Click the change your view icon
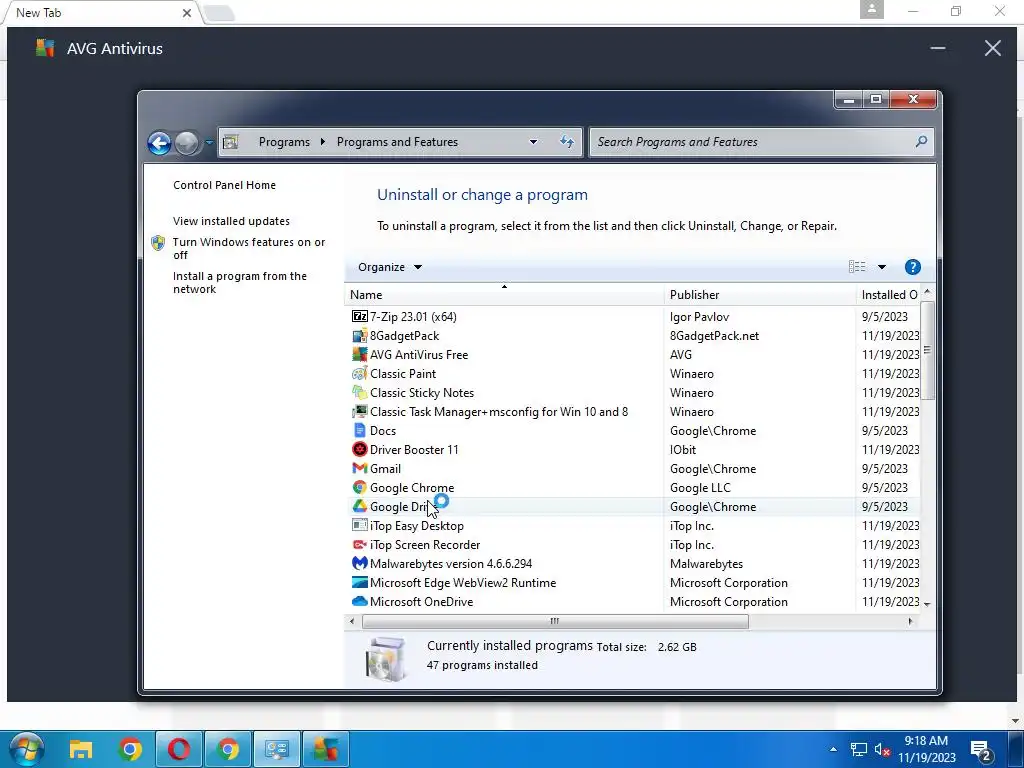Viewport: 1024px width, 768px height. (x=857, y=266)
